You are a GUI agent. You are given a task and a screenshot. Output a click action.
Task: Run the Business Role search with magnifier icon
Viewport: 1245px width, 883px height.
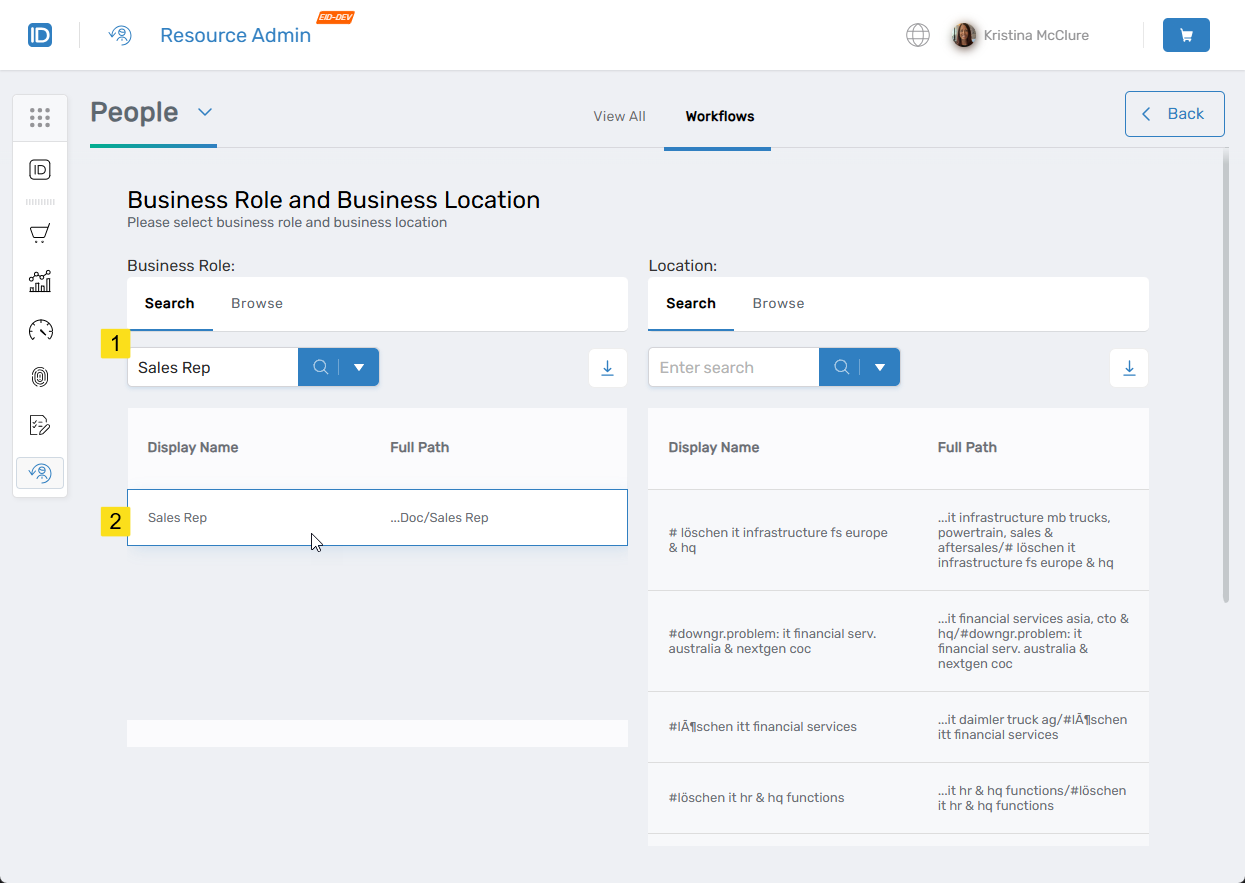coord(319,367)
